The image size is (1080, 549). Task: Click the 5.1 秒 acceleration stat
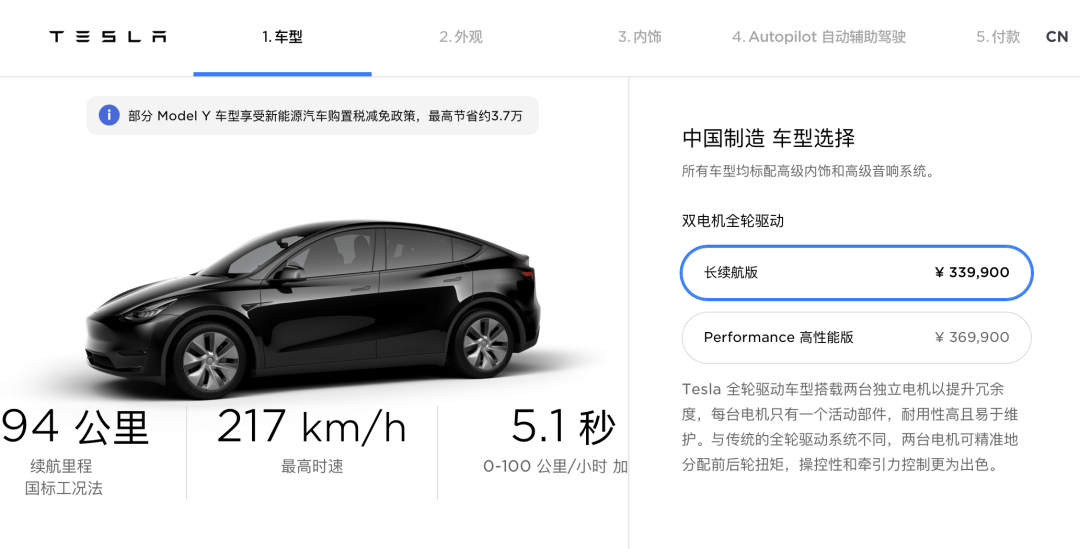click(563, 427)
